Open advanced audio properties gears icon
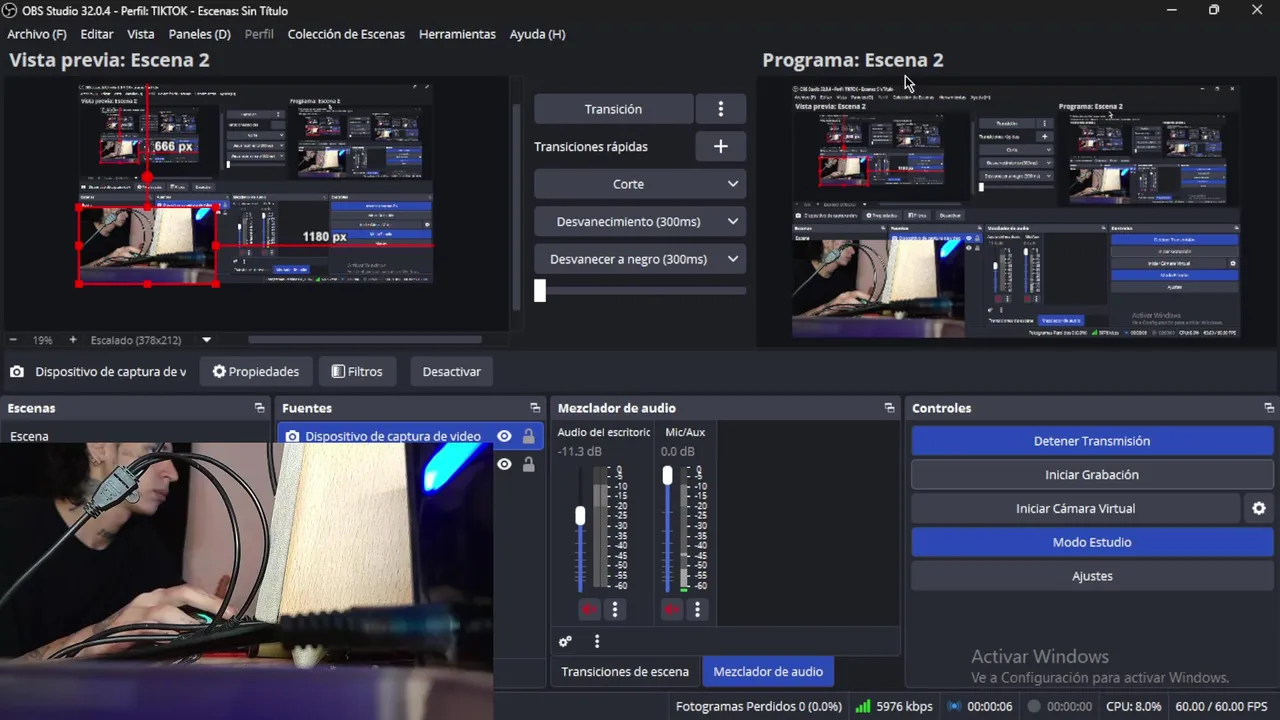Image resolution: width=1280 pixels, height=720 pixels. click(565, 642)
